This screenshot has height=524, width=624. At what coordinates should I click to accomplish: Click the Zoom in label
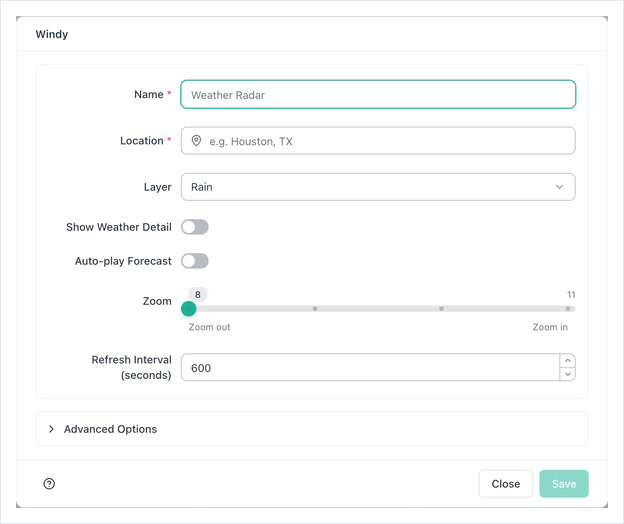(x=550, y=327)
